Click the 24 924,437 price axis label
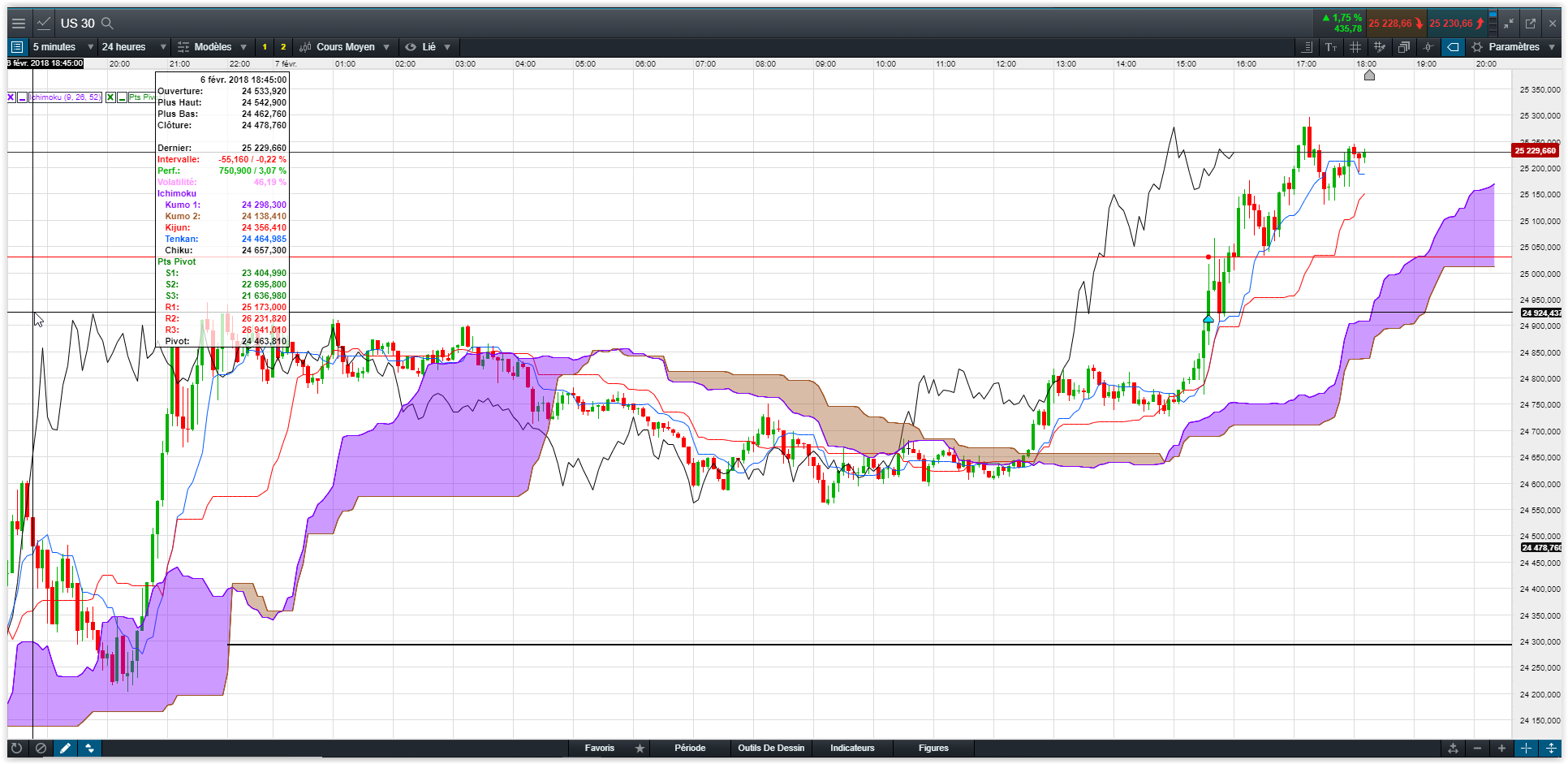The image size is (1568, 764). click(x=1540, y=313)
